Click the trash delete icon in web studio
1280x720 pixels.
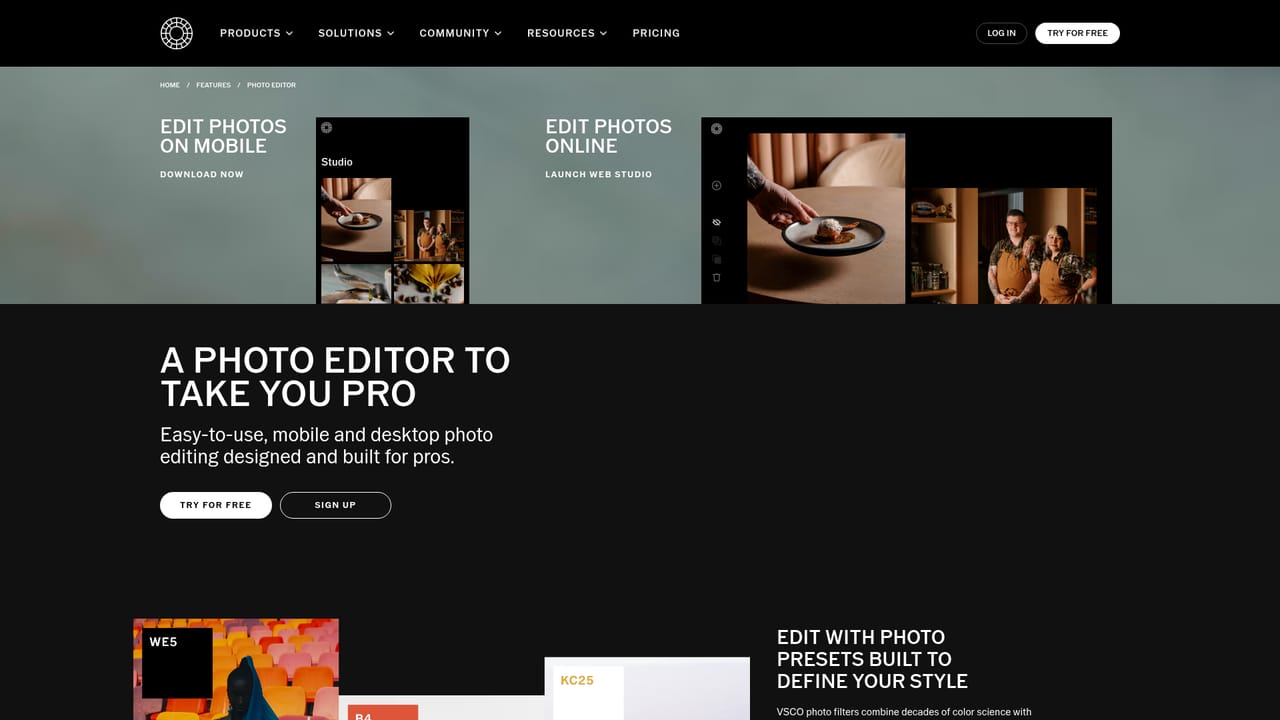(x=716, y=277)
